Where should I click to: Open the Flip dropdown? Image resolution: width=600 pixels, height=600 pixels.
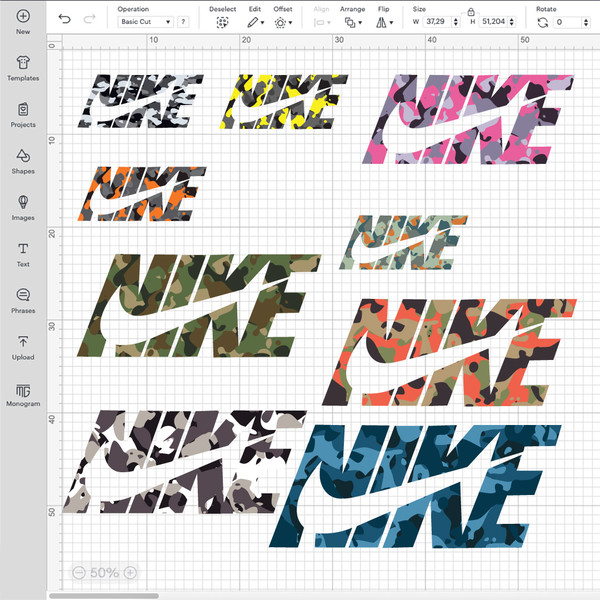tap(384, 23)
